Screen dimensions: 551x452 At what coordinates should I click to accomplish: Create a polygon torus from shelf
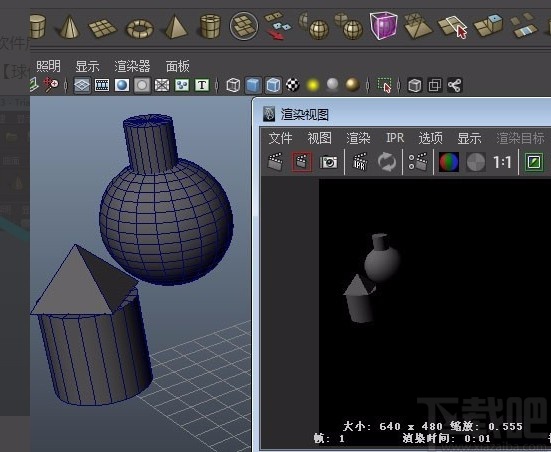(140, 28)
